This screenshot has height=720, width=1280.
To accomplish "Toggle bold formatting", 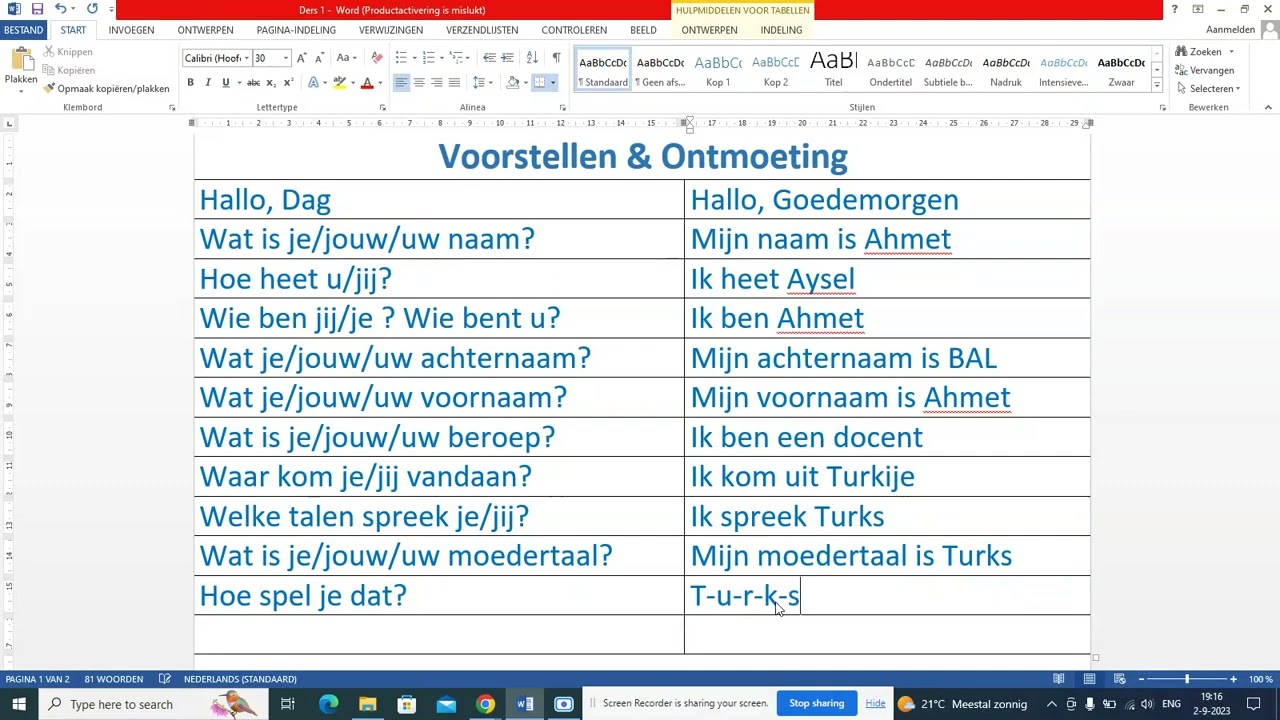I will pos(190,83).
